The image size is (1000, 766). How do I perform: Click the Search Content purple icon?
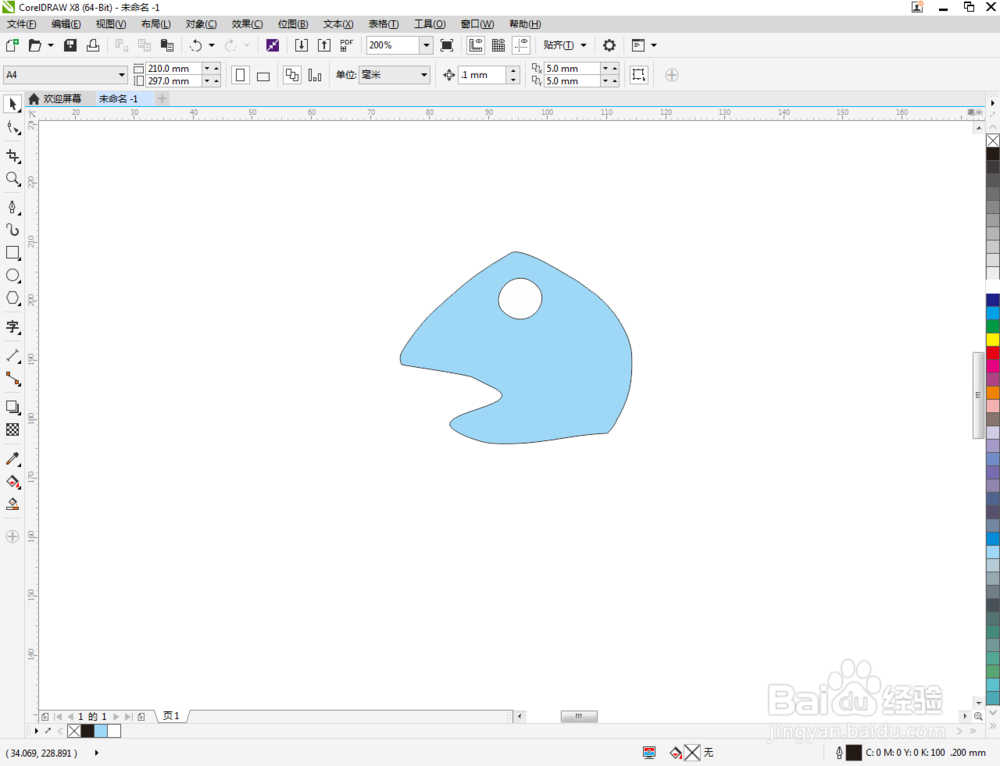click(272, 45)
